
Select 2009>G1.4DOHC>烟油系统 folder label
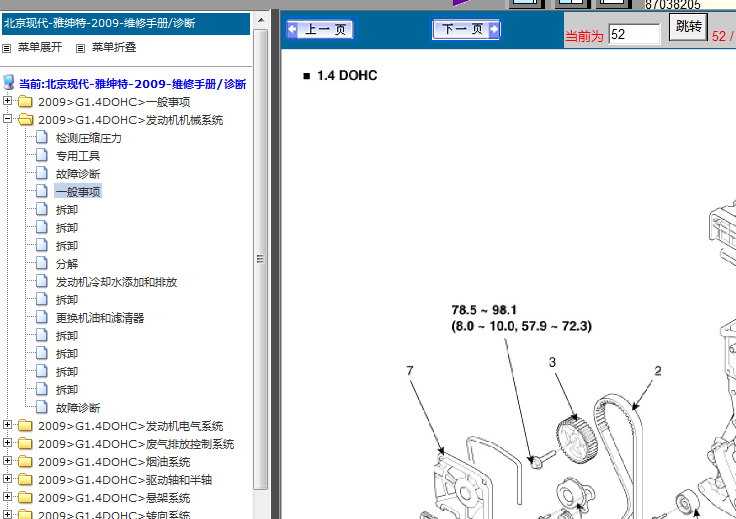114,462
